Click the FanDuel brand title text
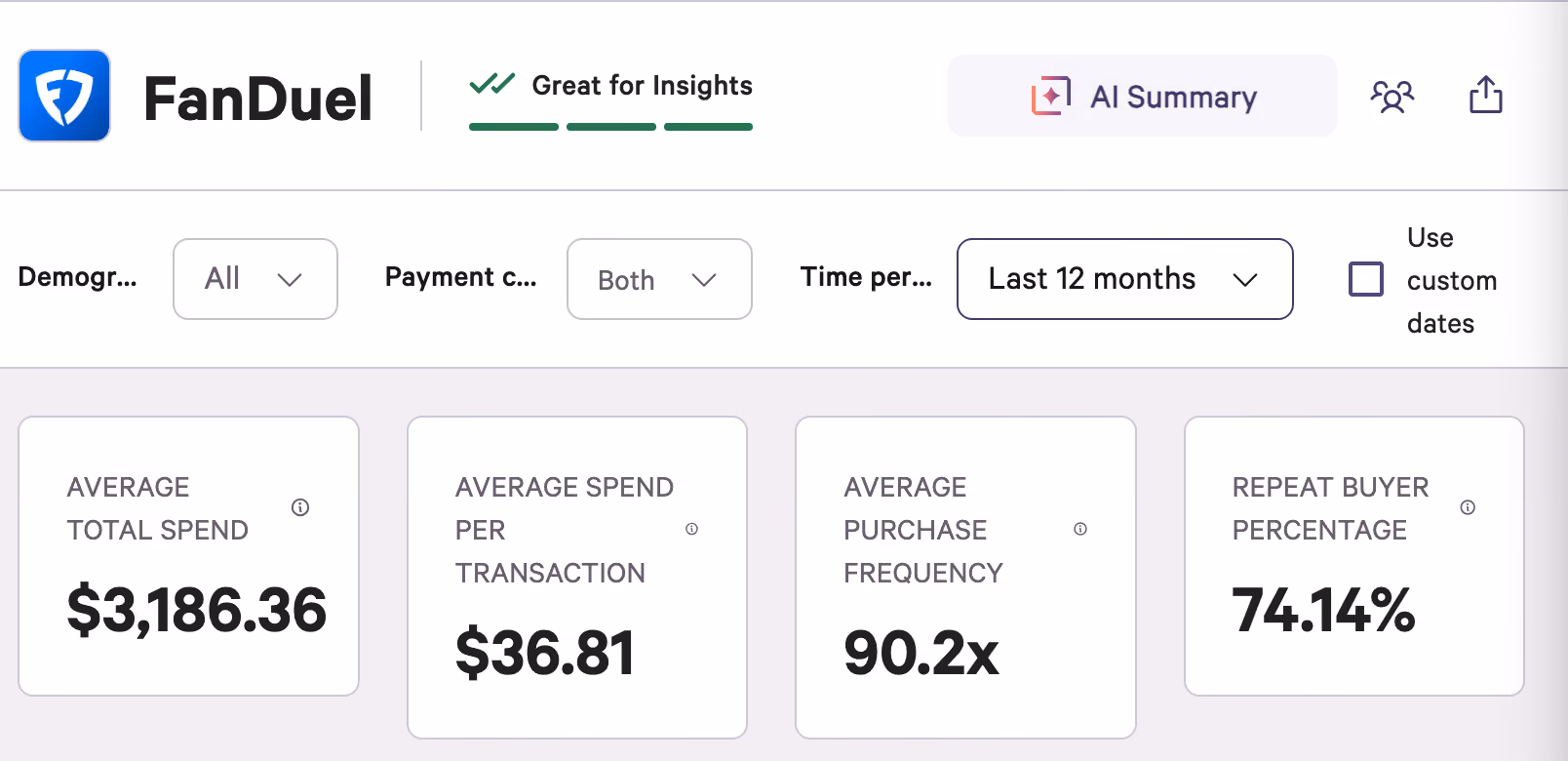 coord(257,99)
